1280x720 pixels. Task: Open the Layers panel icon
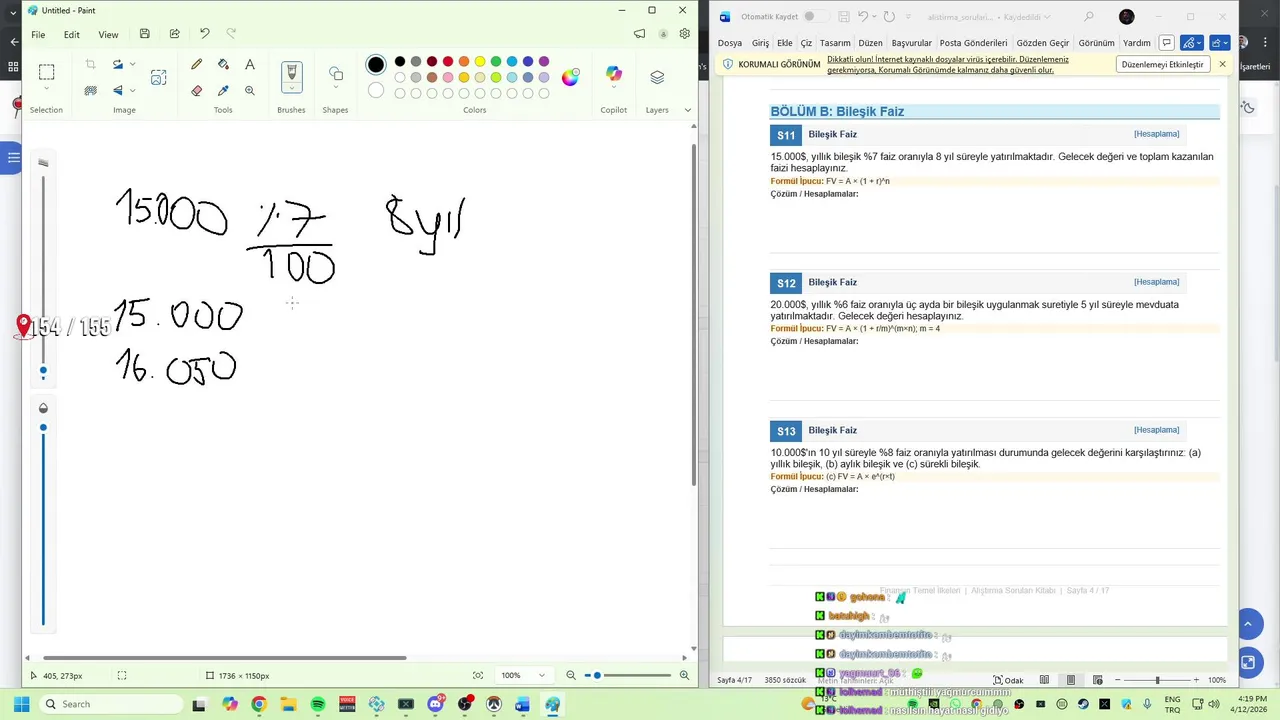click(657, 77)
